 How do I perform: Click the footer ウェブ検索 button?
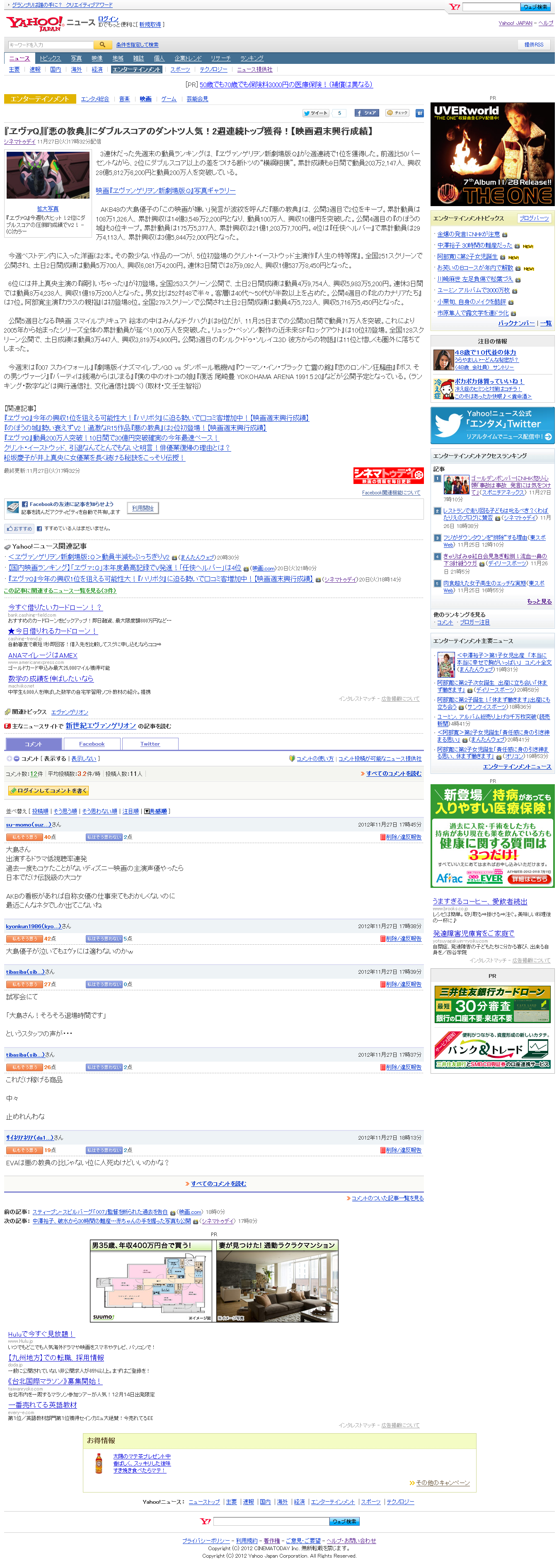344,1521
